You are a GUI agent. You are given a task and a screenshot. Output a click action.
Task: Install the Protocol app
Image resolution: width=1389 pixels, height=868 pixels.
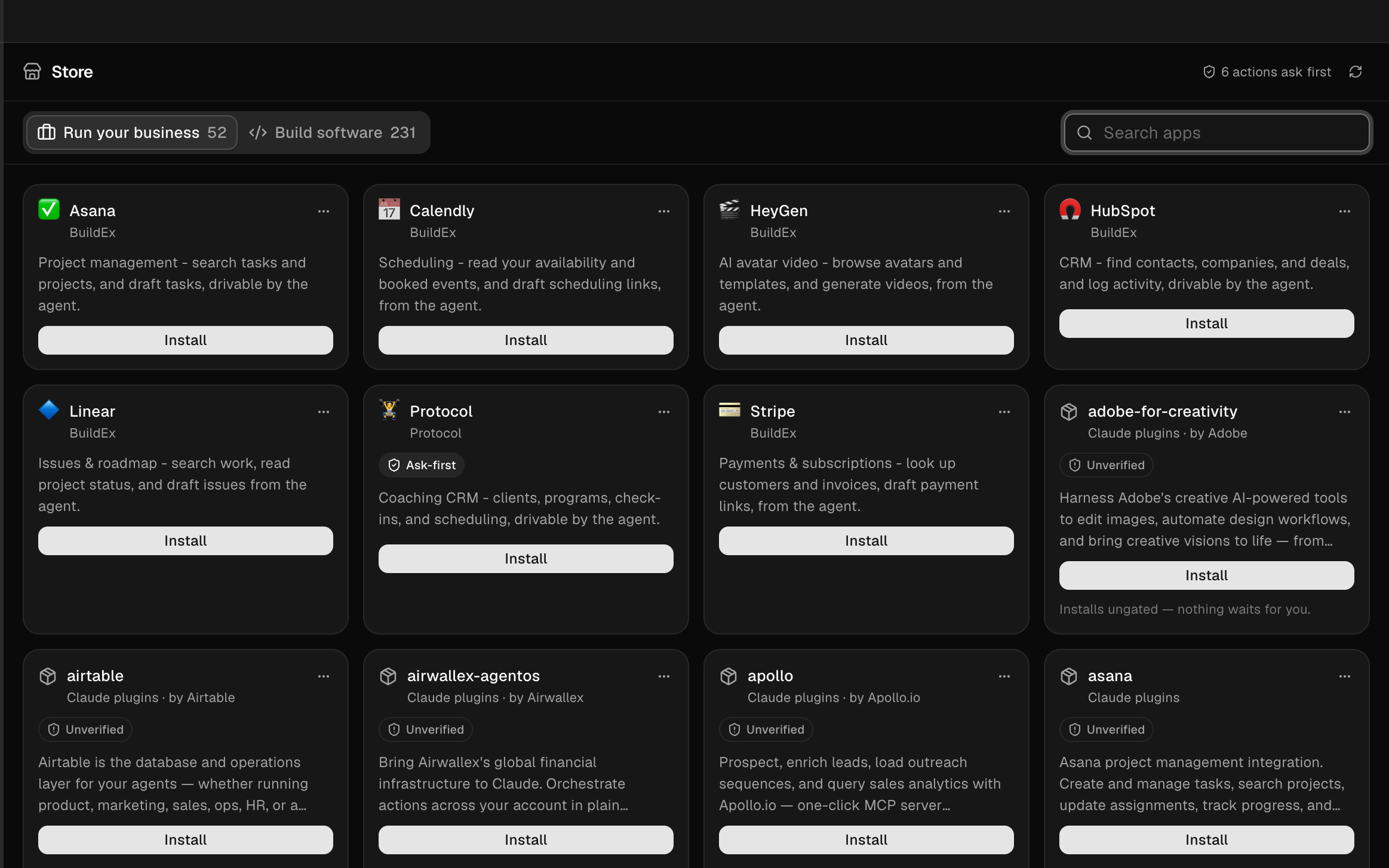click(x=526, y=559)
